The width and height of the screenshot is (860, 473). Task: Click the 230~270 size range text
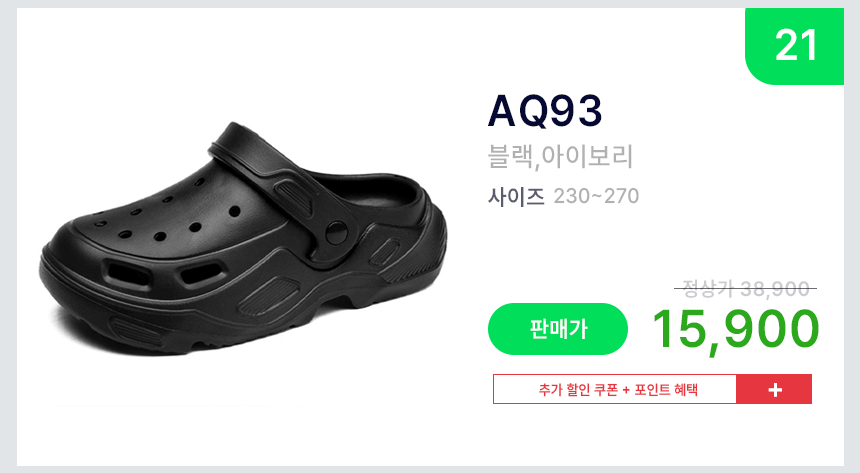[x=596, y=196]
